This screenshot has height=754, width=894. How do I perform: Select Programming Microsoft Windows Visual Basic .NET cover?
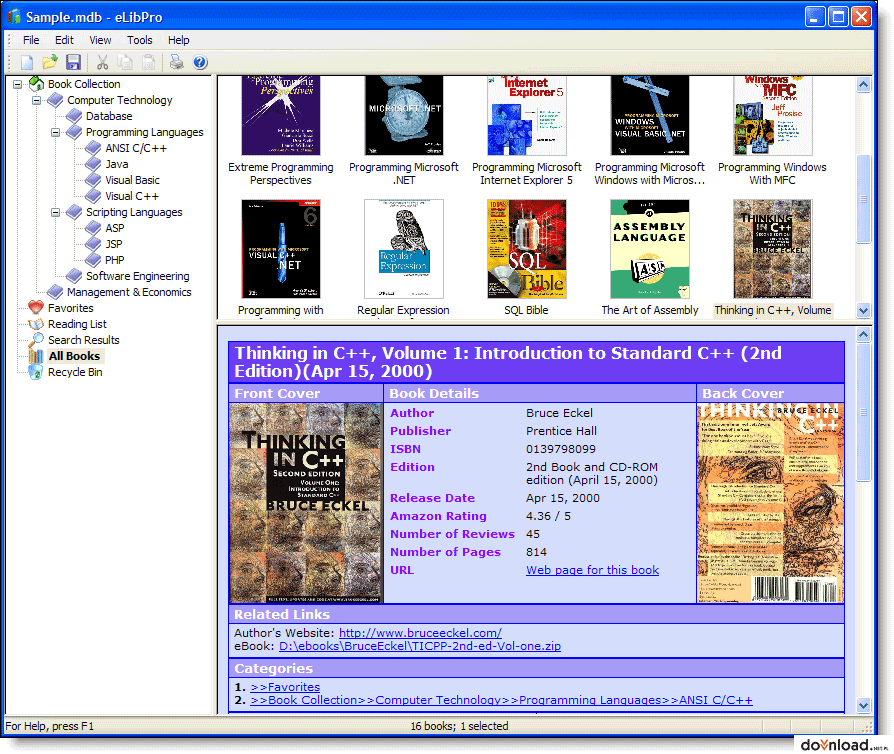(650, 116)
